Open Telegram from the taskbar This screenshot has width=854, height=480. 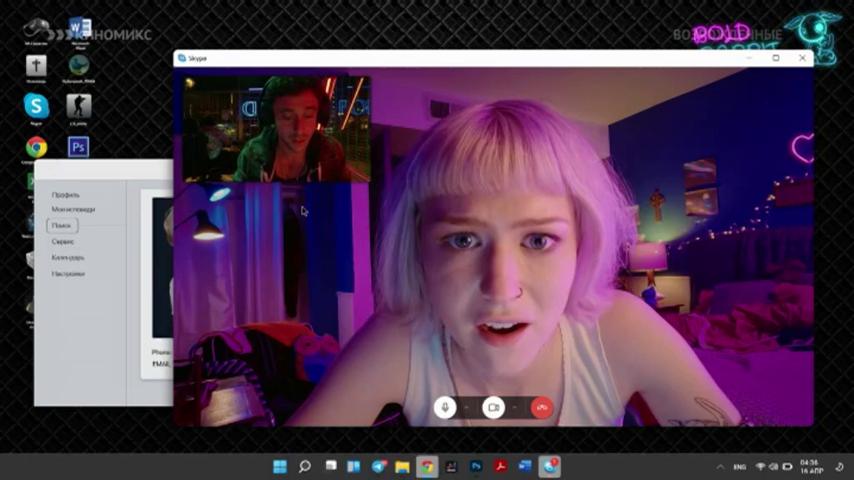pyautogui.click(x=379, y=466)
